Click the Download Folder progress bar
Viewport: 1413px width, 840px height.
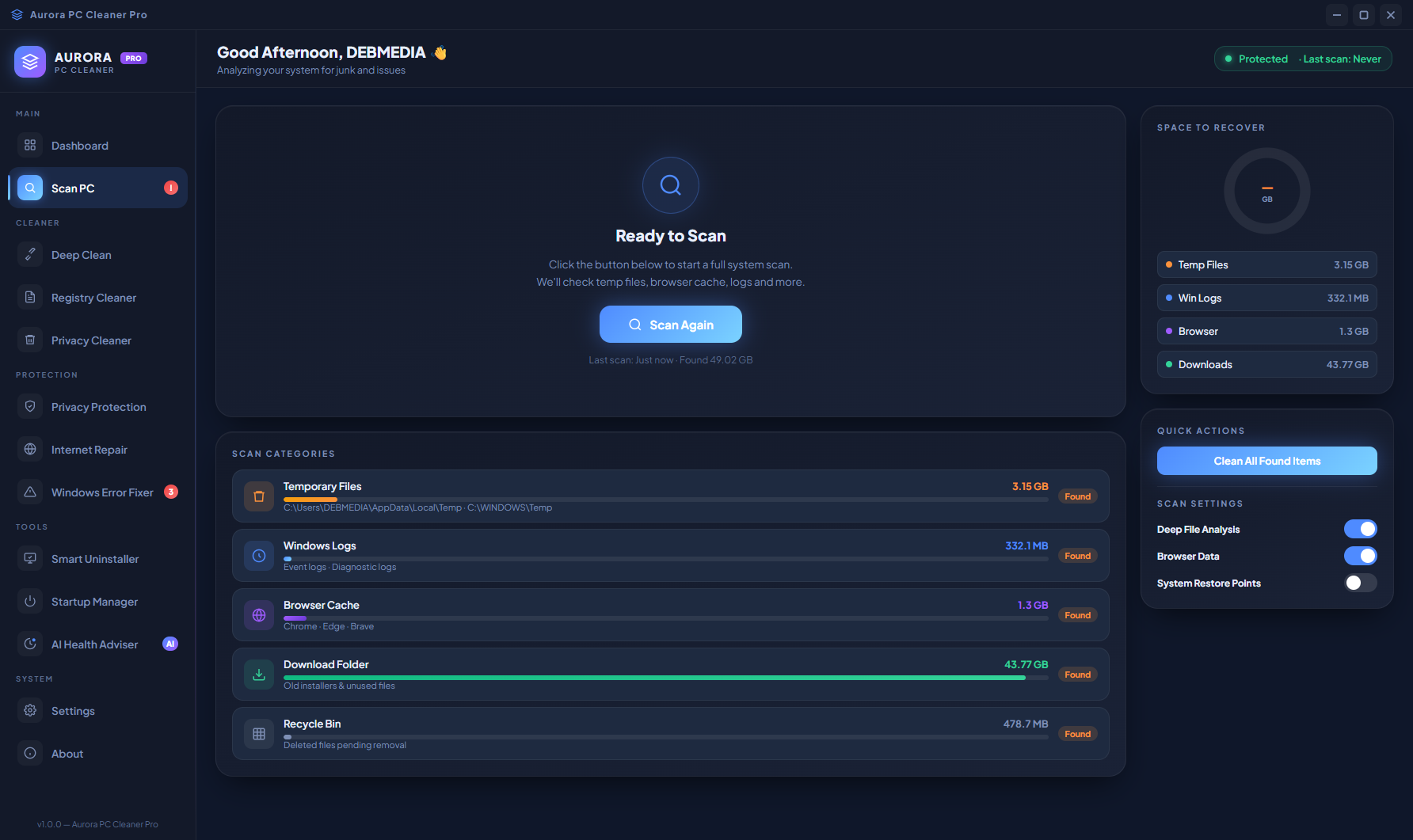[666, 678]
